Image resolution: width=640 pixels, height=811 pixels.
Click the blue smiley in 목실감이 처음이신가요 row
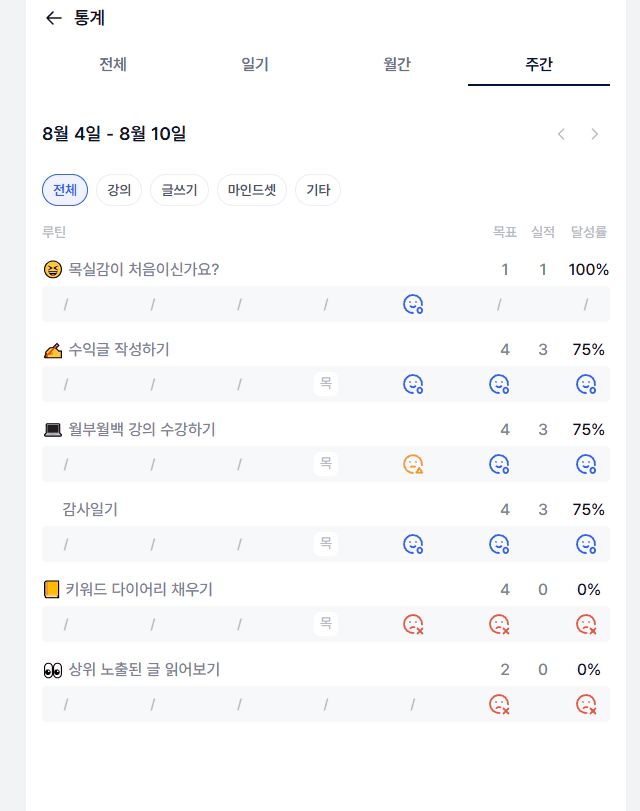(x=413, y=304)
